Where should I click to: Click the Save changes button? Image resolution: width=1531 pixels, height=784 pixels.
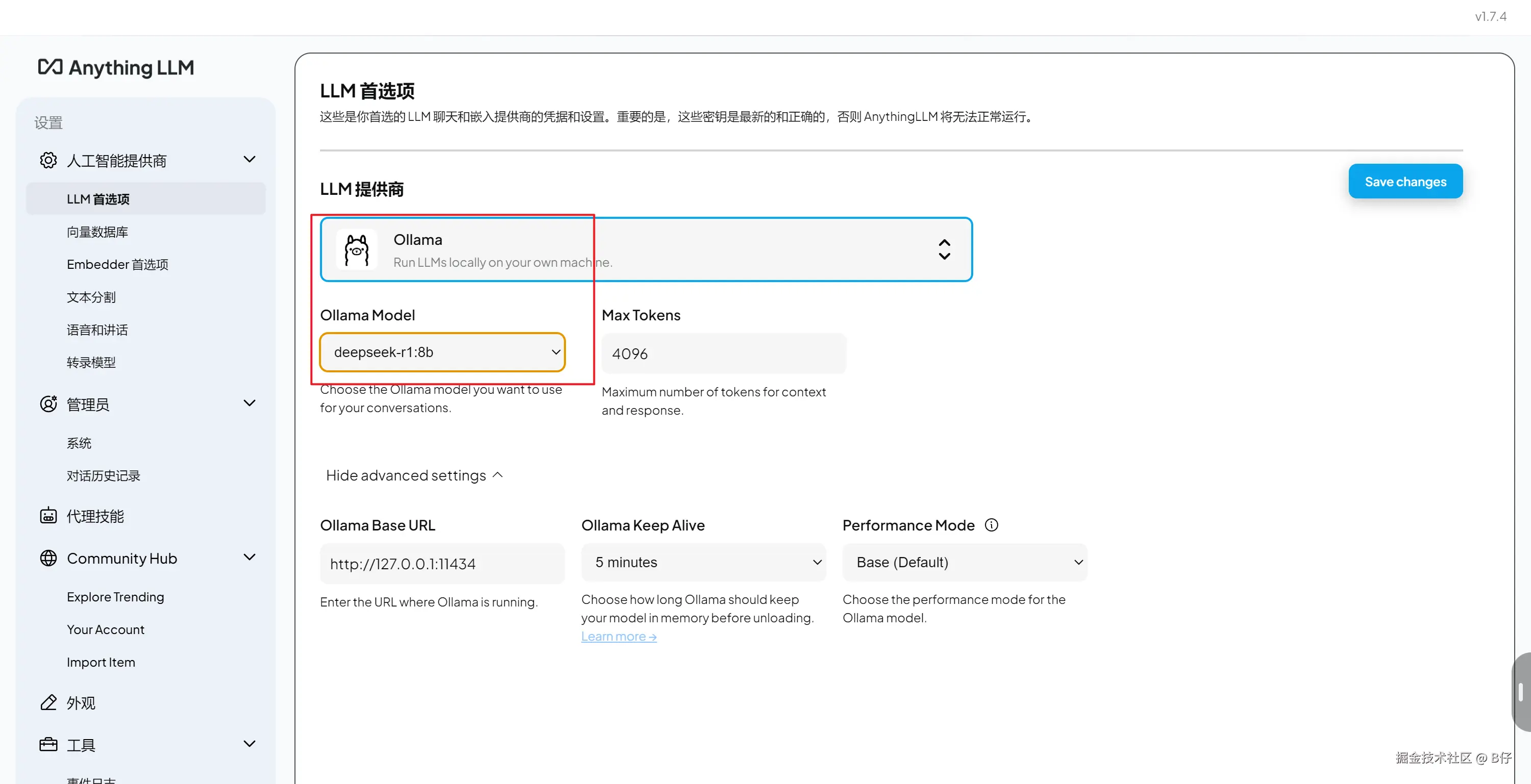pos(1405,182)
